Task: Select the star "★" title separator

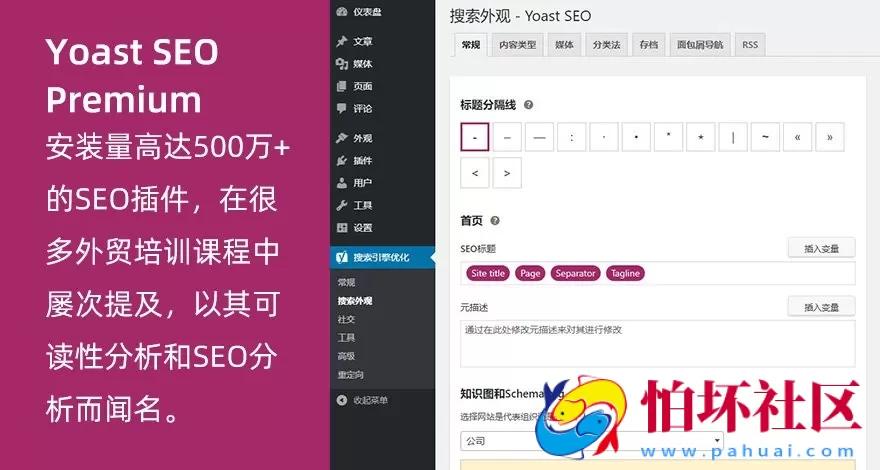Action: (x=700, y=137)
